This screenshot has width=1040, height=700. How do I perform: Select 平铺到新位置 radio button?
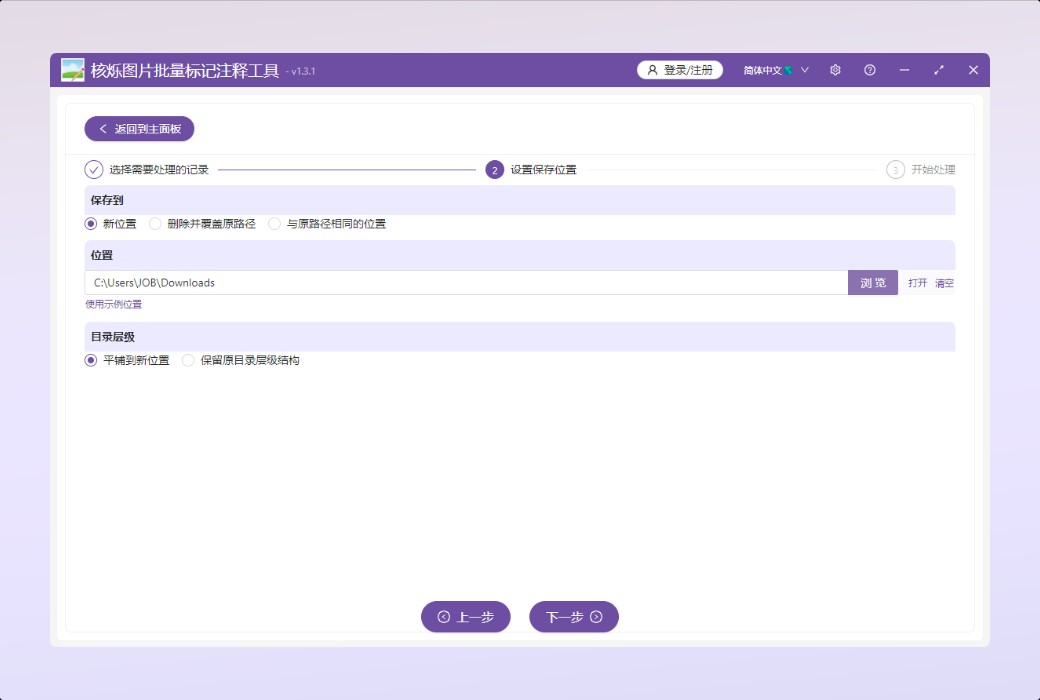tap(91, 360)
